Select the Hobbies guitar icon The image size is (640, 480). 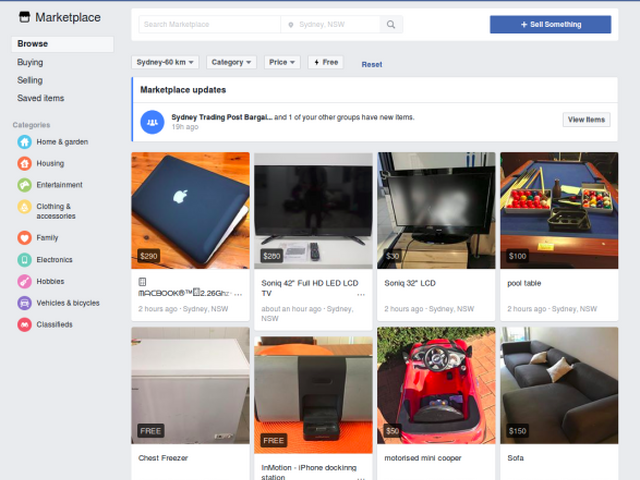pos(24,281)
